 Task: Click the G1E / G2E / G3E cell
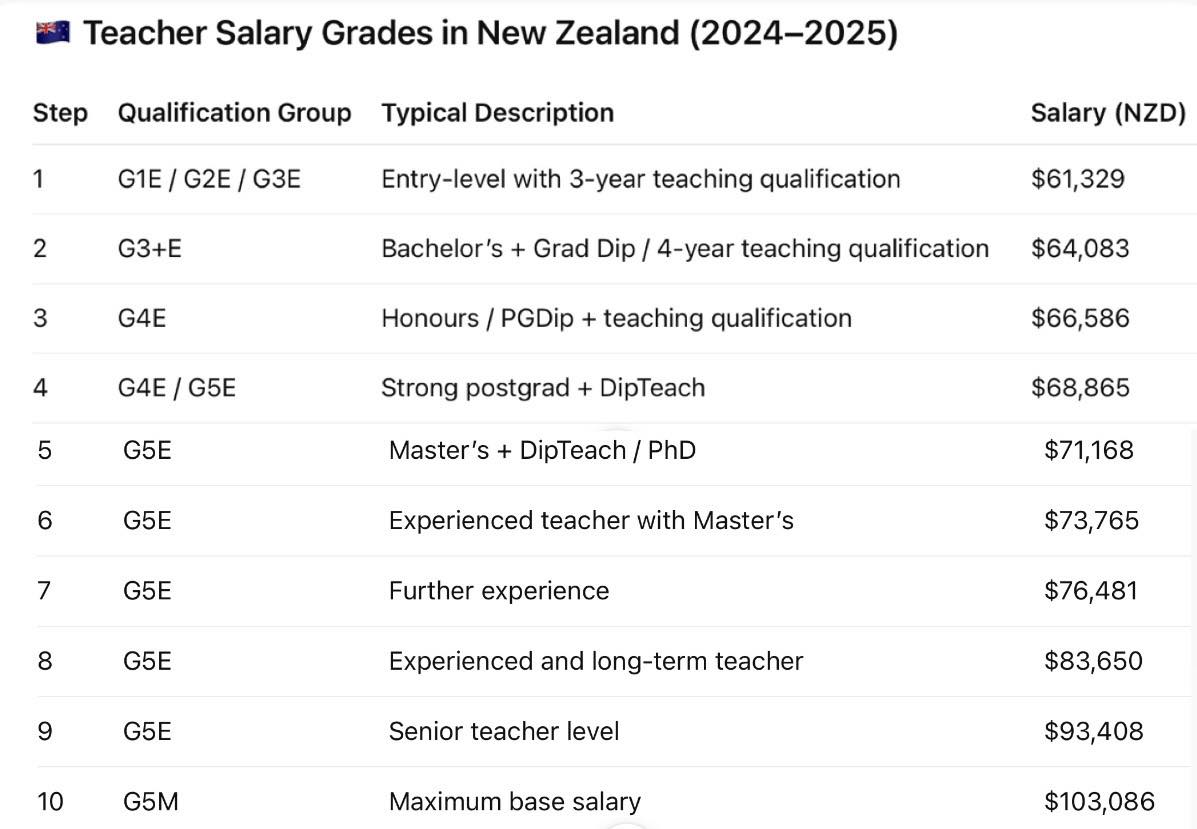(x=209, y=179)
